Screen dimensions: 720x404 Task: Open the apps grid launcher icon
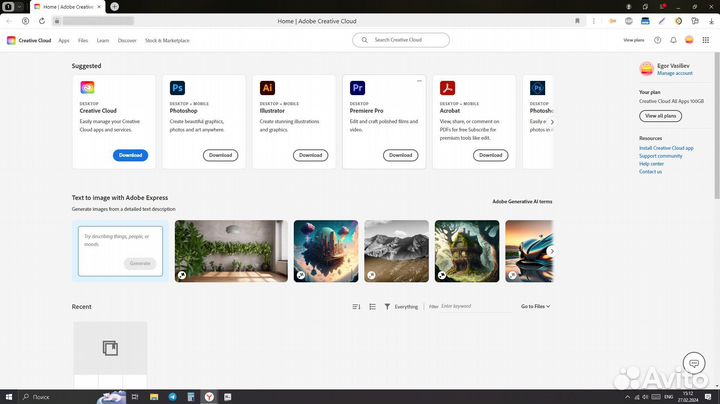[706, 40]
